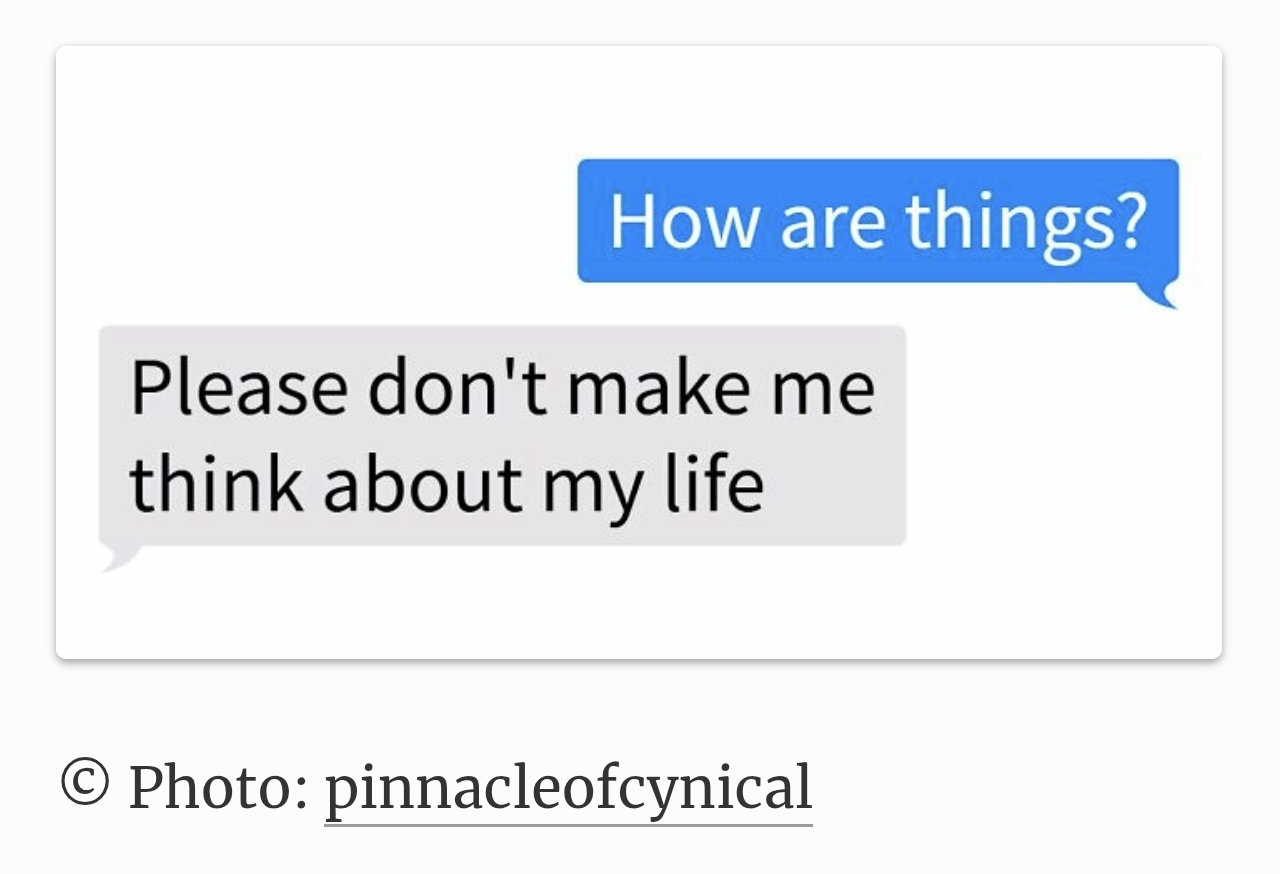This screenshot has height=874, width=1280.
Task: Click the word "are" in the blue bubble
Action: coord(832,222)
